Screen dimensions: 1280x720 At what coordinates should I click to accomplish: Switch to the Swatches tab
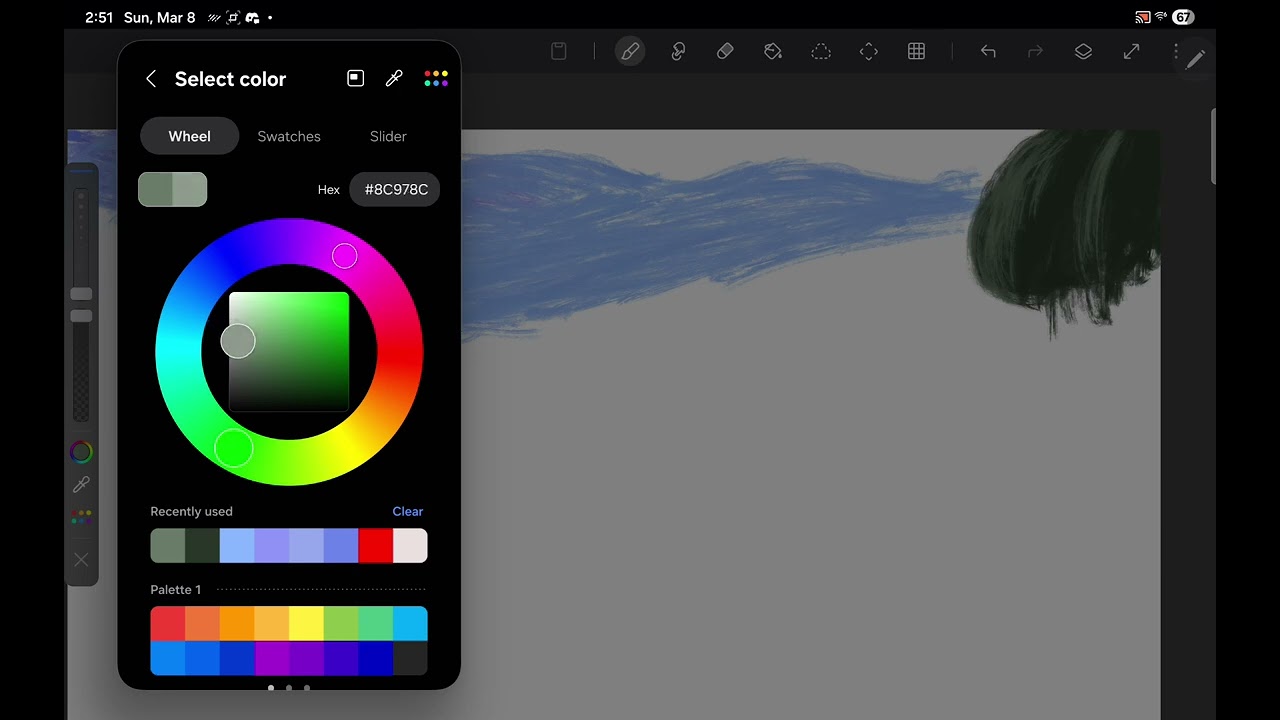click(289, 136)
